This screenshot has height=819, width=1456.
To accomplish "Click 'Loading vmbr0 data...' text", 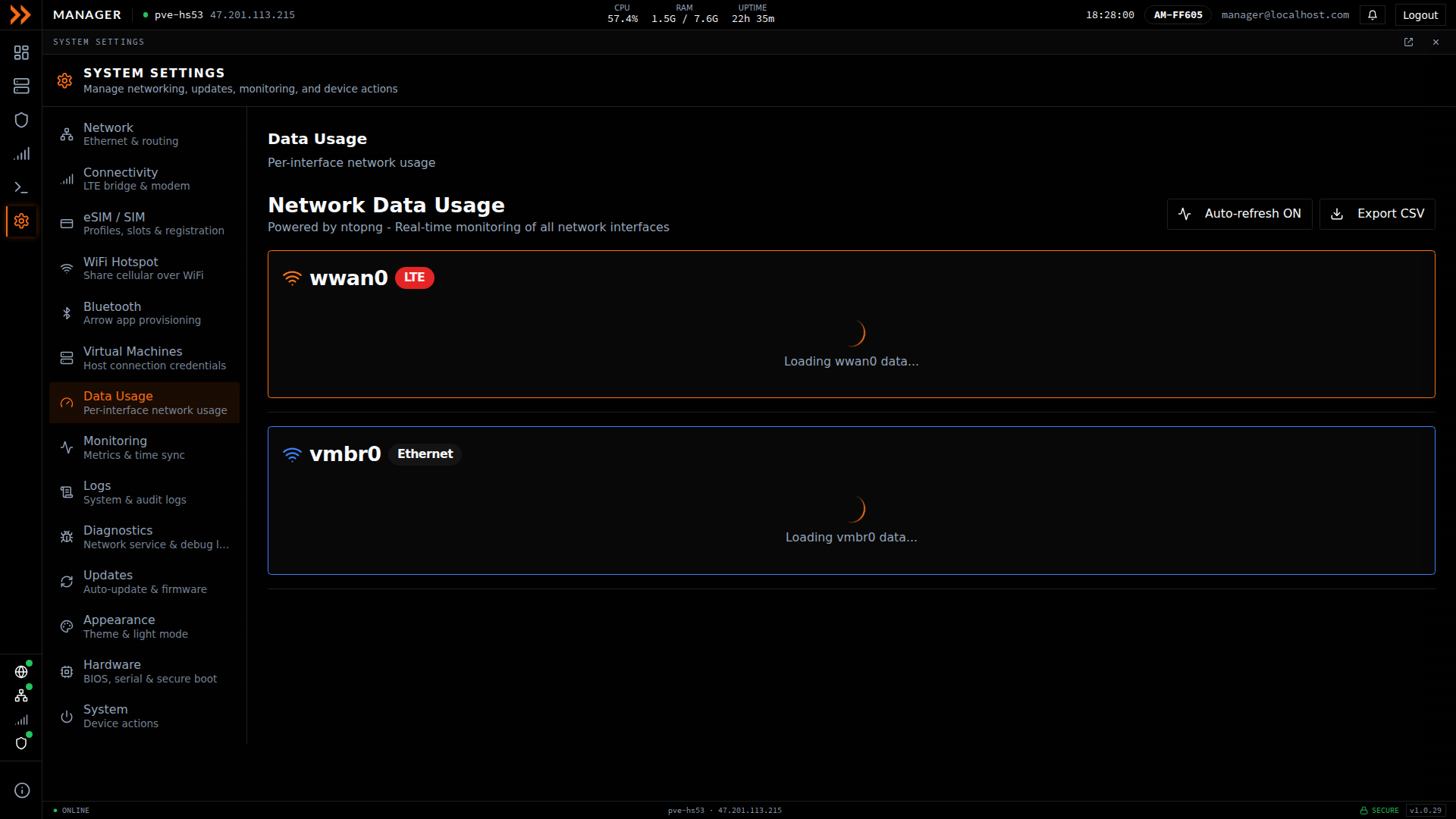I will point(851,538).
